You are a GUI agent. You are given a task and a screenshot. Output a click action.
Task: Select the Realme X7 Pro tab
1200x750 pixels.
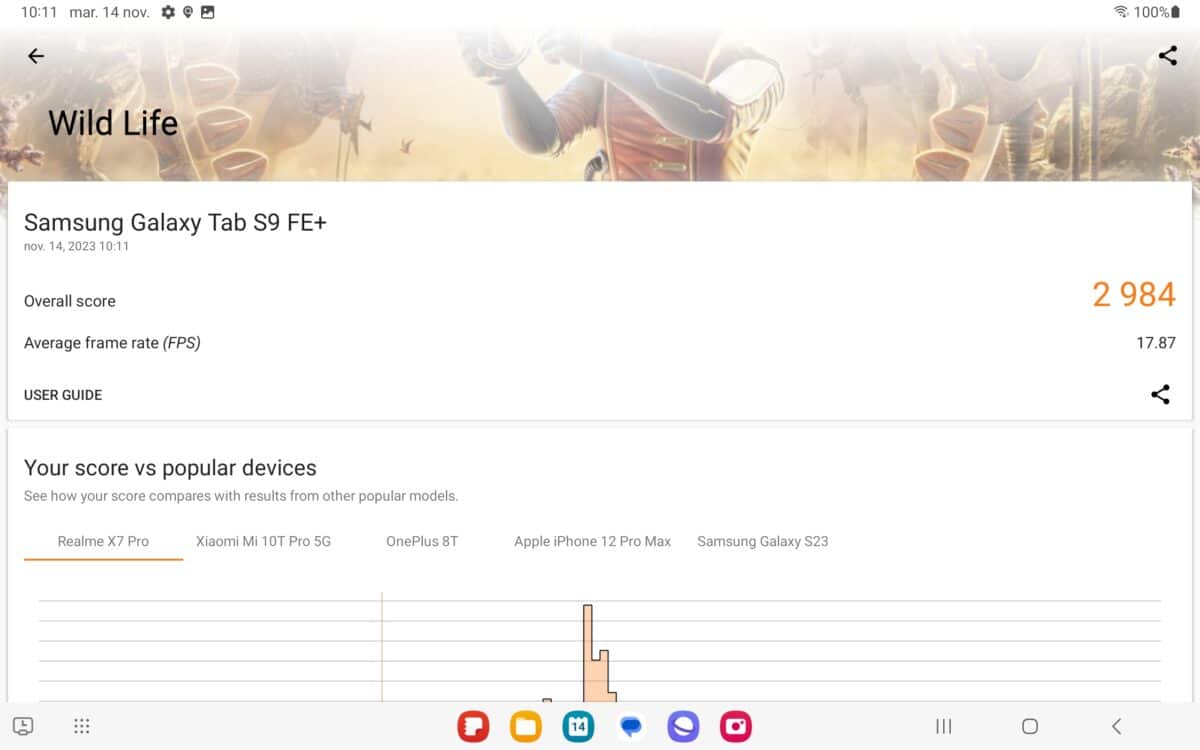103,541
